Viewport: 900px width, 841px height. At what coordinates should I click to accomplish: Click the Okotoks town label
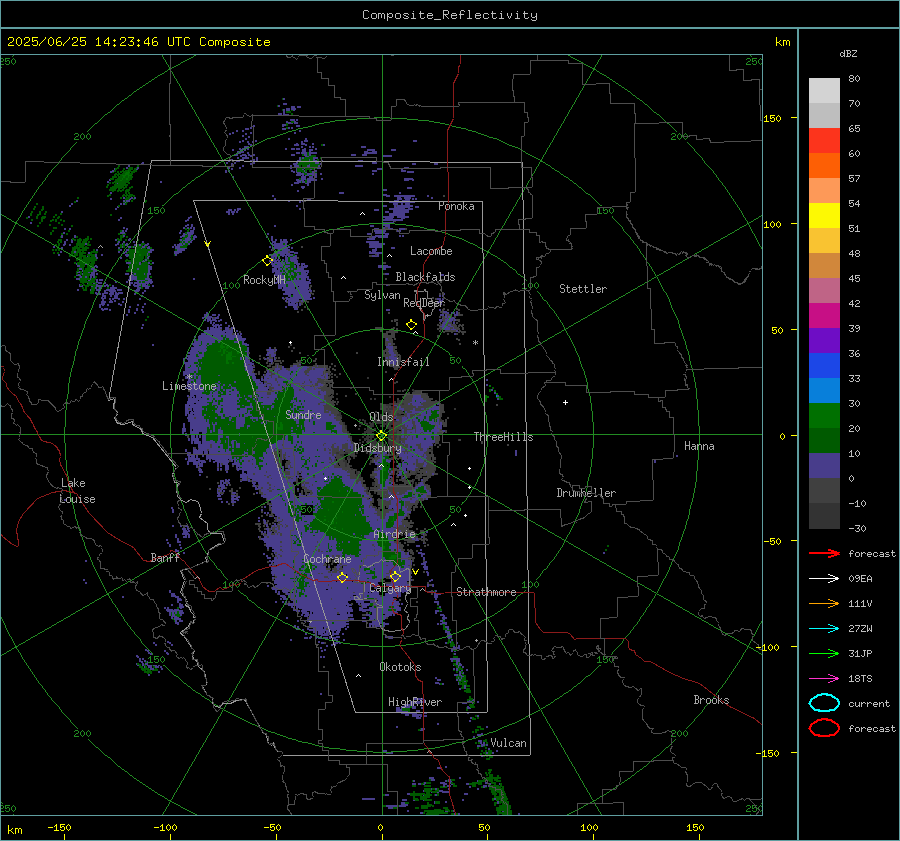(400, 667)
